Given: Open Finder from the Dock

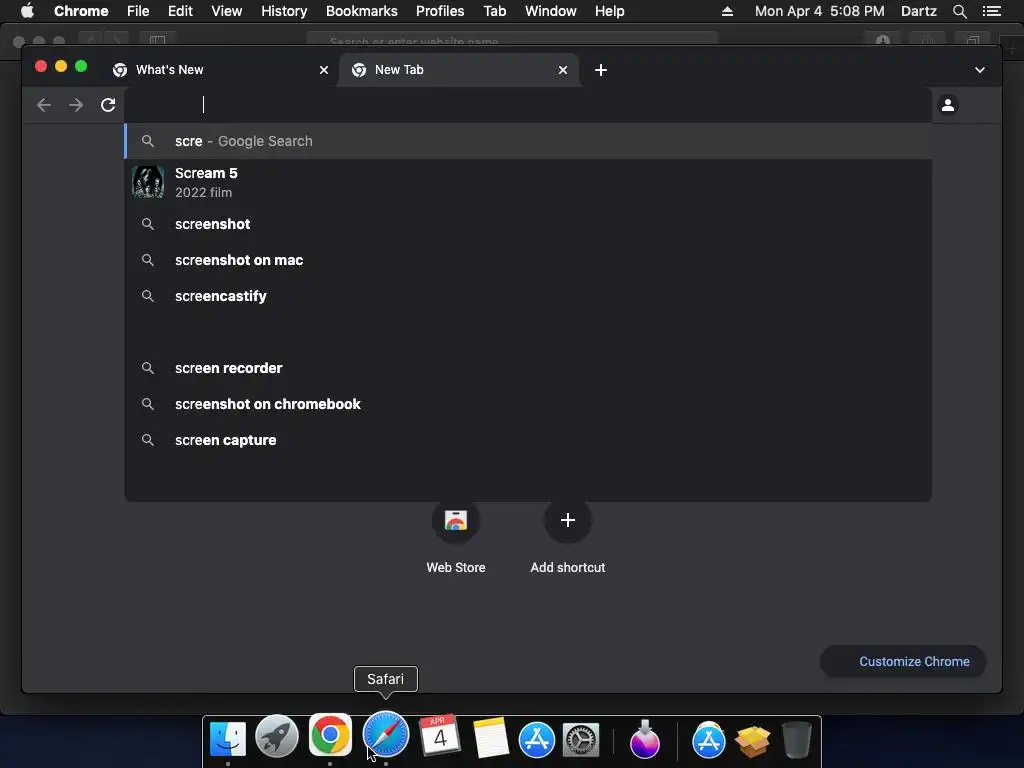Looking at the screenshot, I should [228, 739].
